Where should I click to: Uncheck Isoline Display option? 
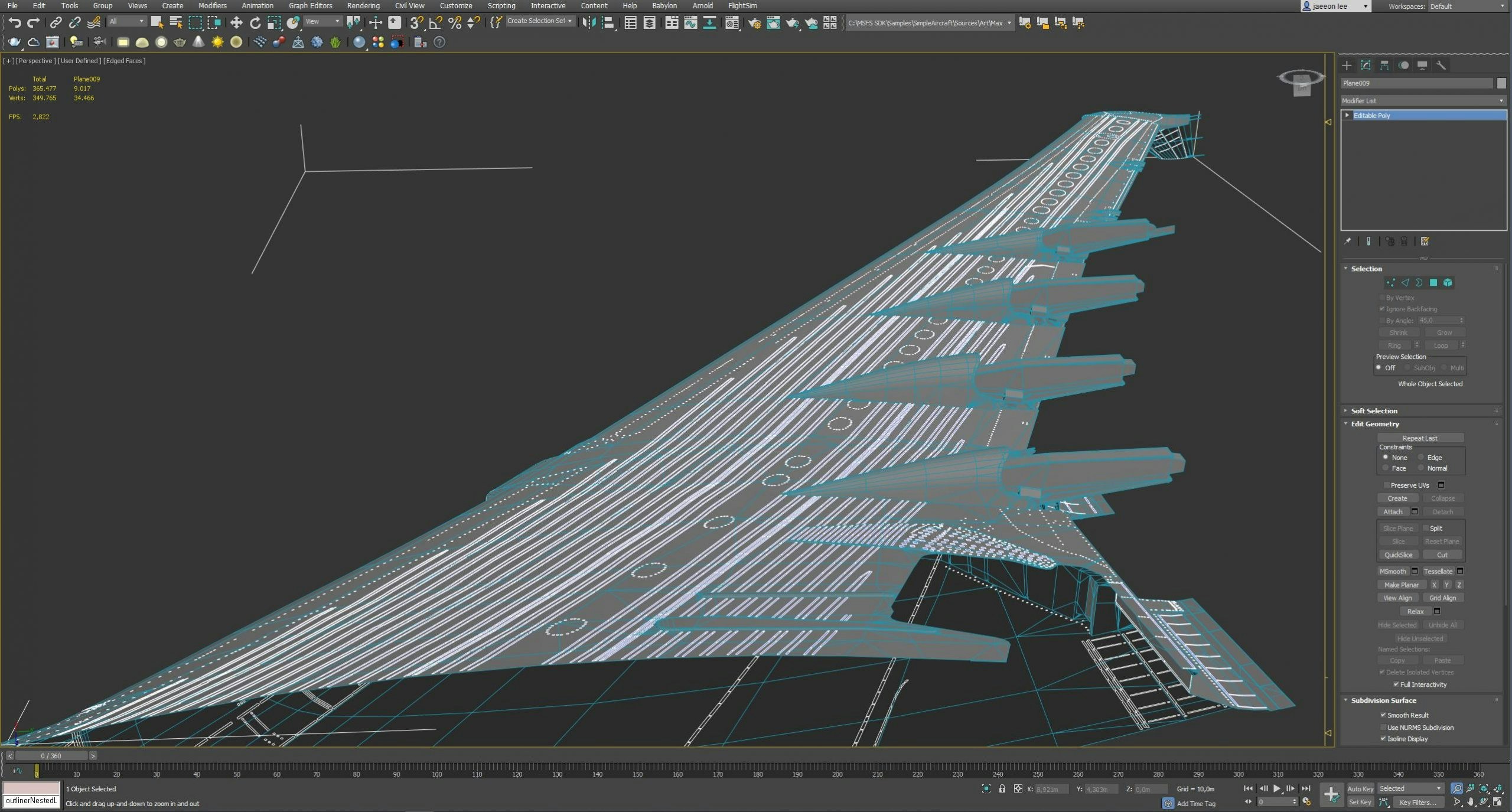click(x=1383, y=739)
